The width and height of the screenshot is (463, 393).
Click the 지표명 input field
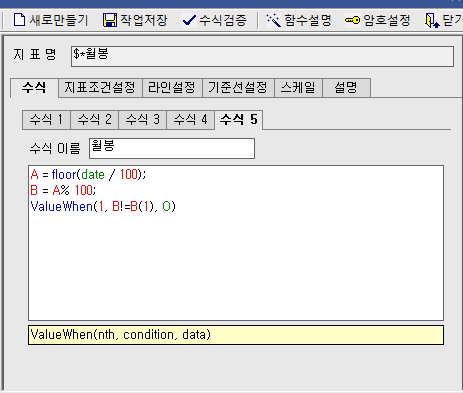pyautogui.click(x=262, y=57)
